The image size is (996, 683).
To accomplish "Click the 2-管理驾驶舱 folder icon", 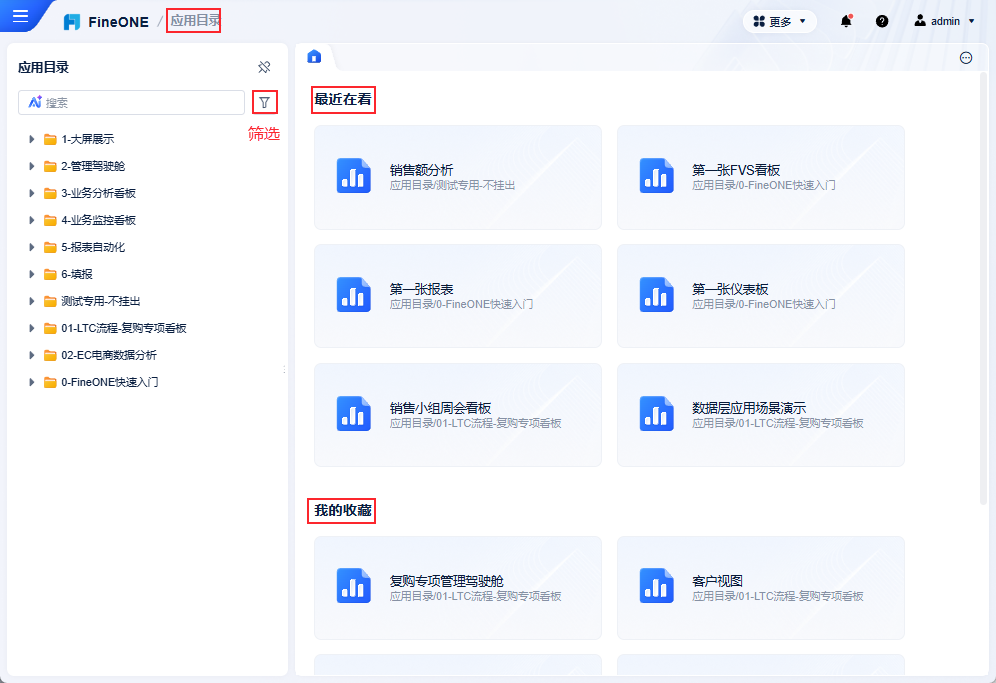I will point(50,166).
